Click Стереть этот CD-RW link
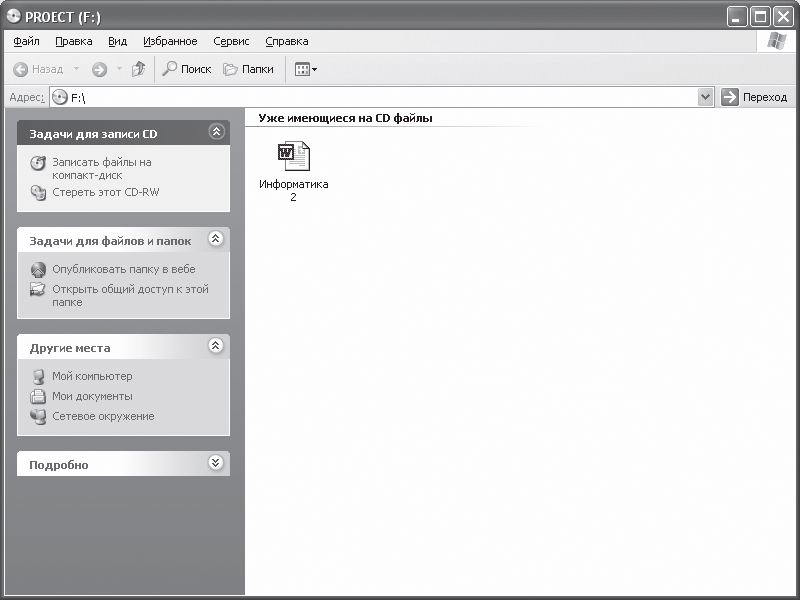The width and height of the screenshot is (800, 600). [x=106, y=192]
